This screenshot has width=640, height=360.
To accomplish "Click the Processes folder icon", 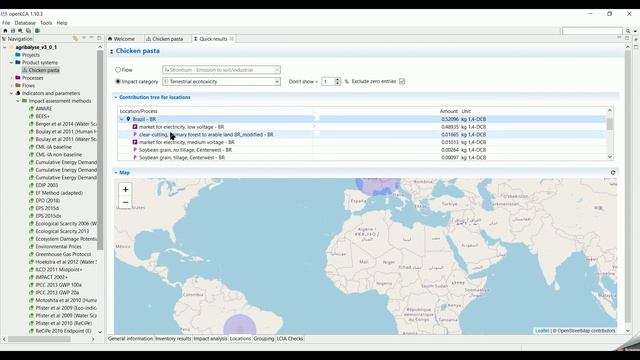I will 18,78.
